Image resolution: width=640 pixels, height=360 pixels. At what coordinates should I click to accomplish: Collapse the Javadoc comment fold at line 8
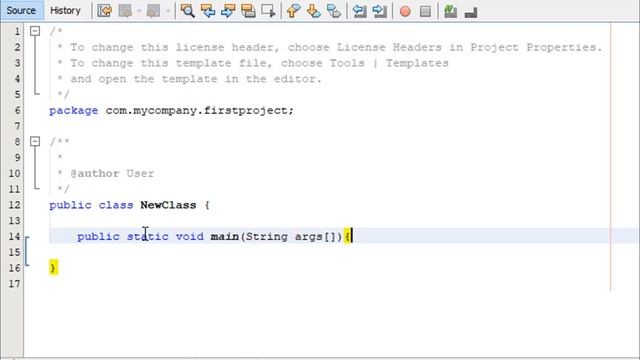pyautogui.click(x=35, y=141)
